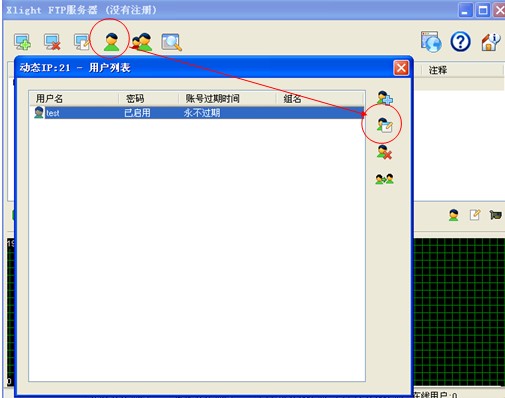The image size is (505, 398).
Task: Click the home info icon
Action: pos(491,42)
